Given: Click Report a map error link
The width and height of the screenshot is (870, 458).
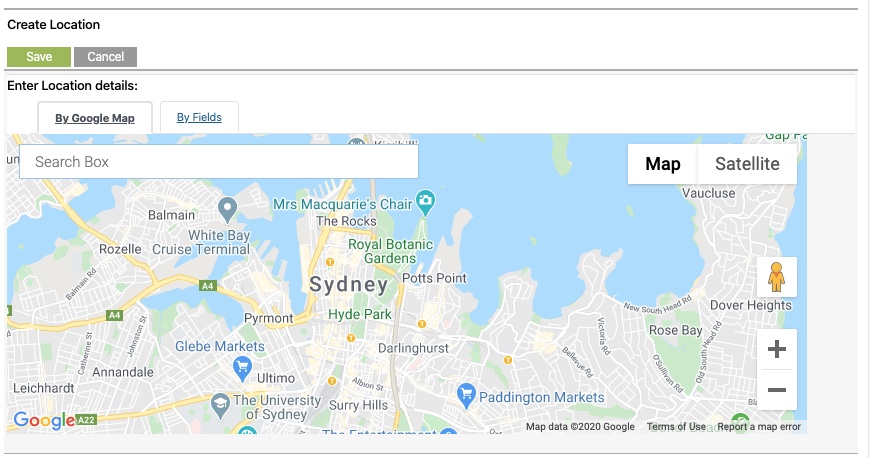Looking at the screenshot, I should (759, 426).
